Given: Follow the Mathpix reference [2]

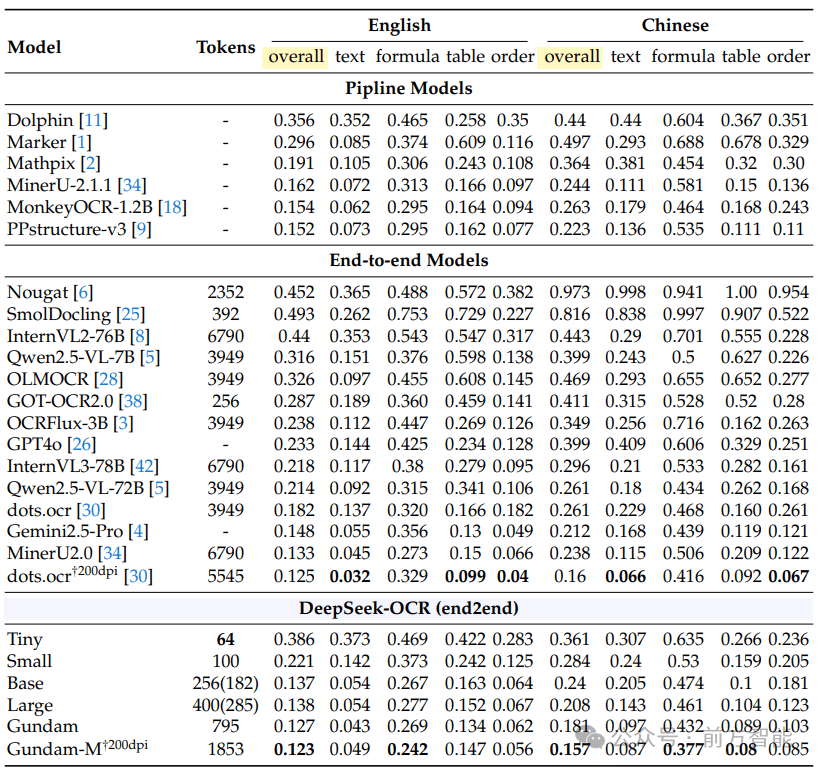Looking at the screenshot, I should (x=91, y=164).
